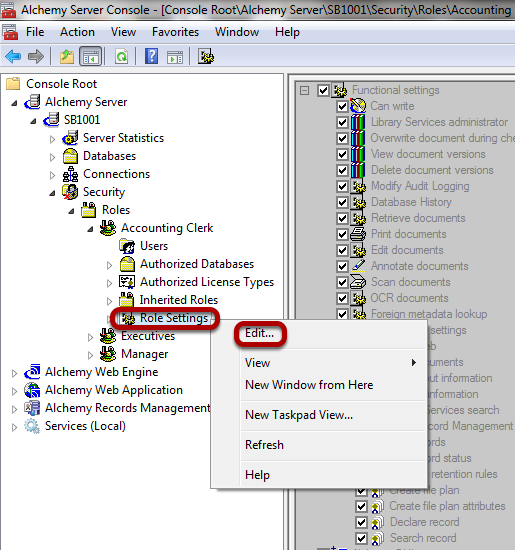Screen dimensions: 515x550
Task: Choose Edit... in the context menu
Action: 260,333
